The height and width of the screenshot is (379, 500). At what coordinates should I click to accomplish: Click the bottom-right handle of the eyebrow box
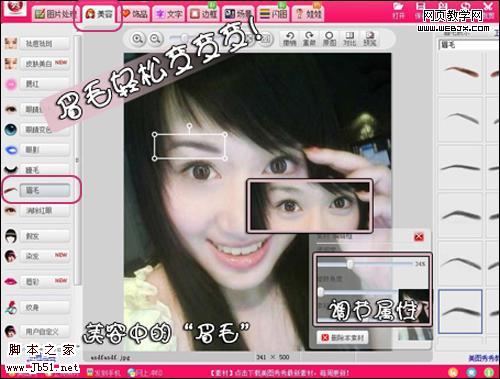point(225,158)
